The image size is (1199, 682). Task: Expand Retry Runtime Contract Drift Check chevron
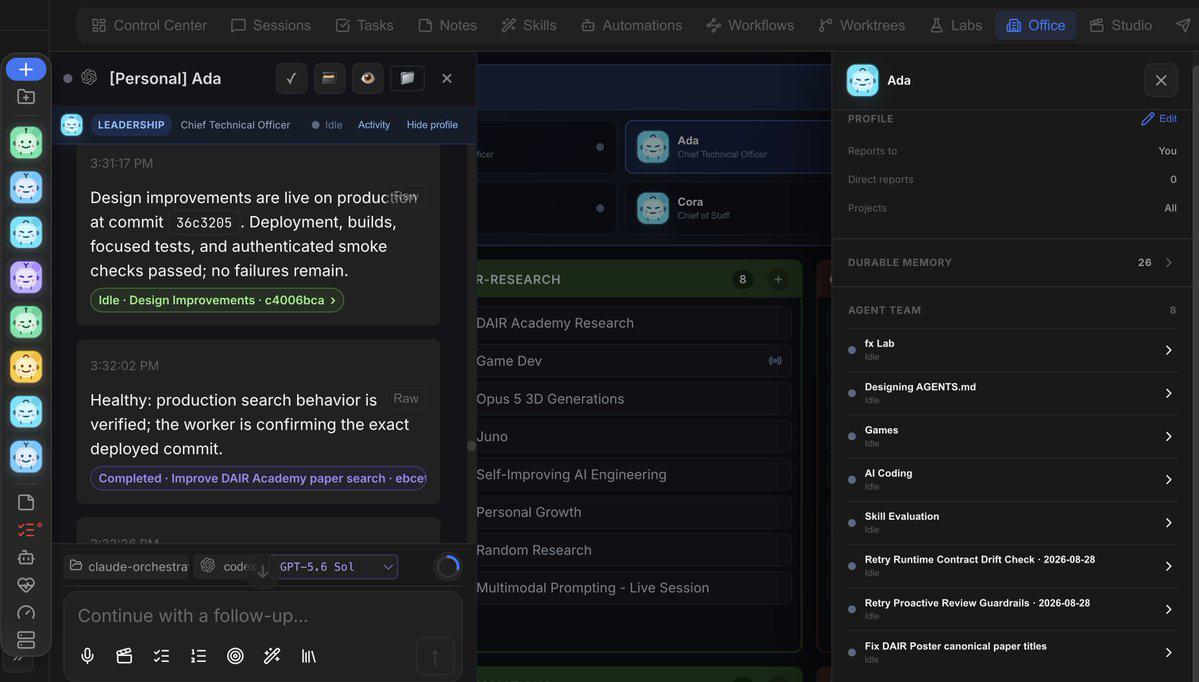[x=1168, y=567]
